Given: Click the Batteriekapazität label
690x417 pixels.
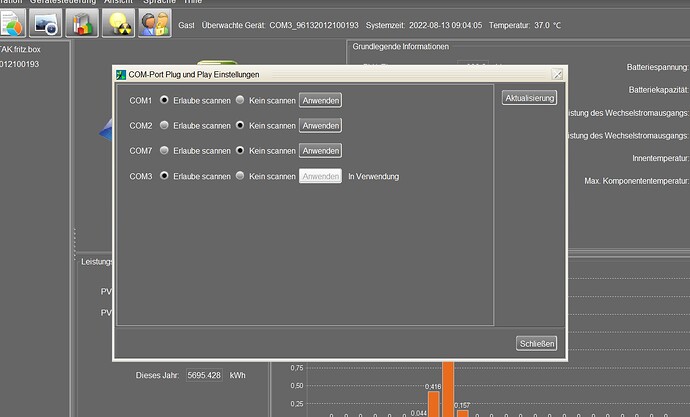Looking at the screenshot, I should click(x=658, y=90).
